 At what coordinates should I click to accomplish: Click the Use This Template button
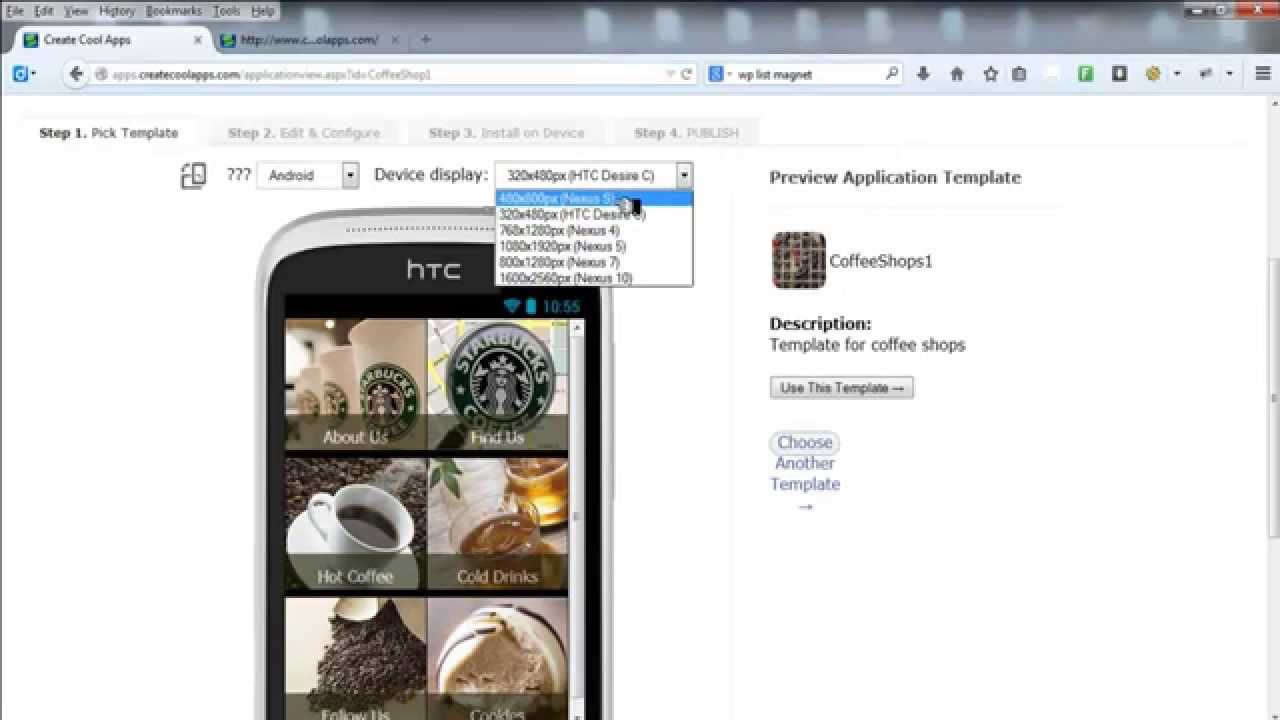pos(841,388)
